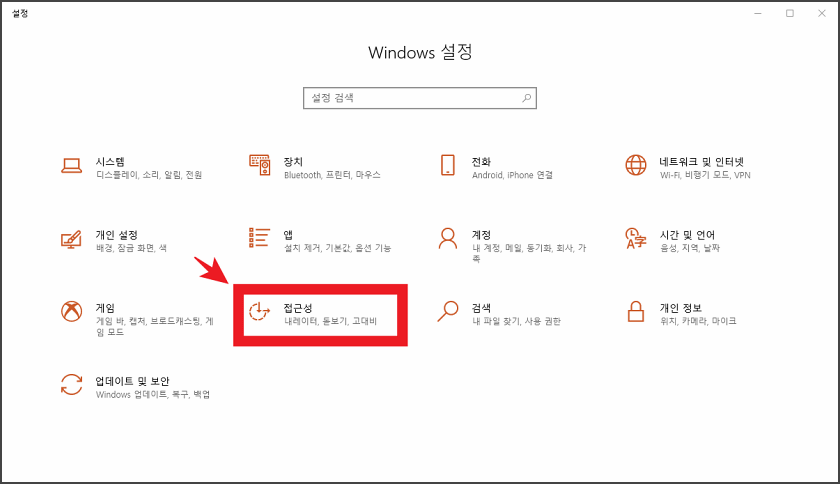Click the text 설치 제거, 기본값, 옵션 기능

pyautogui.click(x=338, y=248)
